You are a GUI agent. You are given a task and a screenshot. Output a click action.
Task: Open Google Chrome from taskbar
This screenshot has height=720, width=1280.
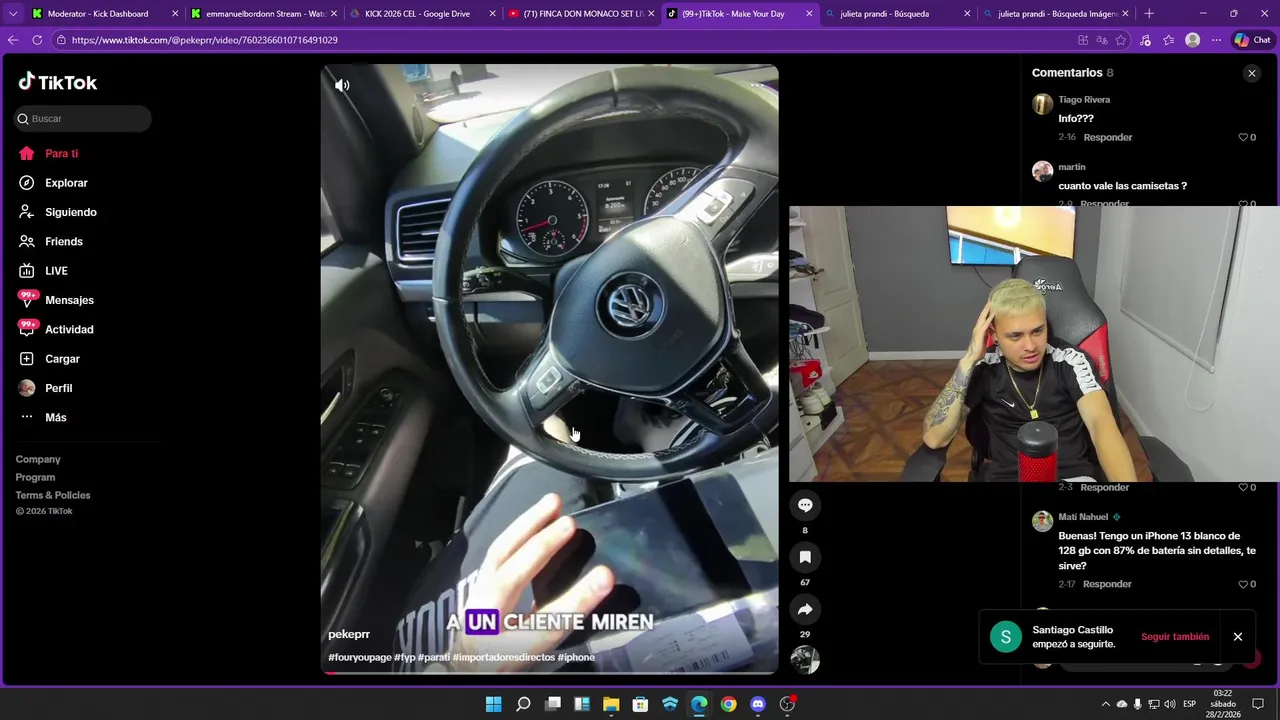(729, 704)
